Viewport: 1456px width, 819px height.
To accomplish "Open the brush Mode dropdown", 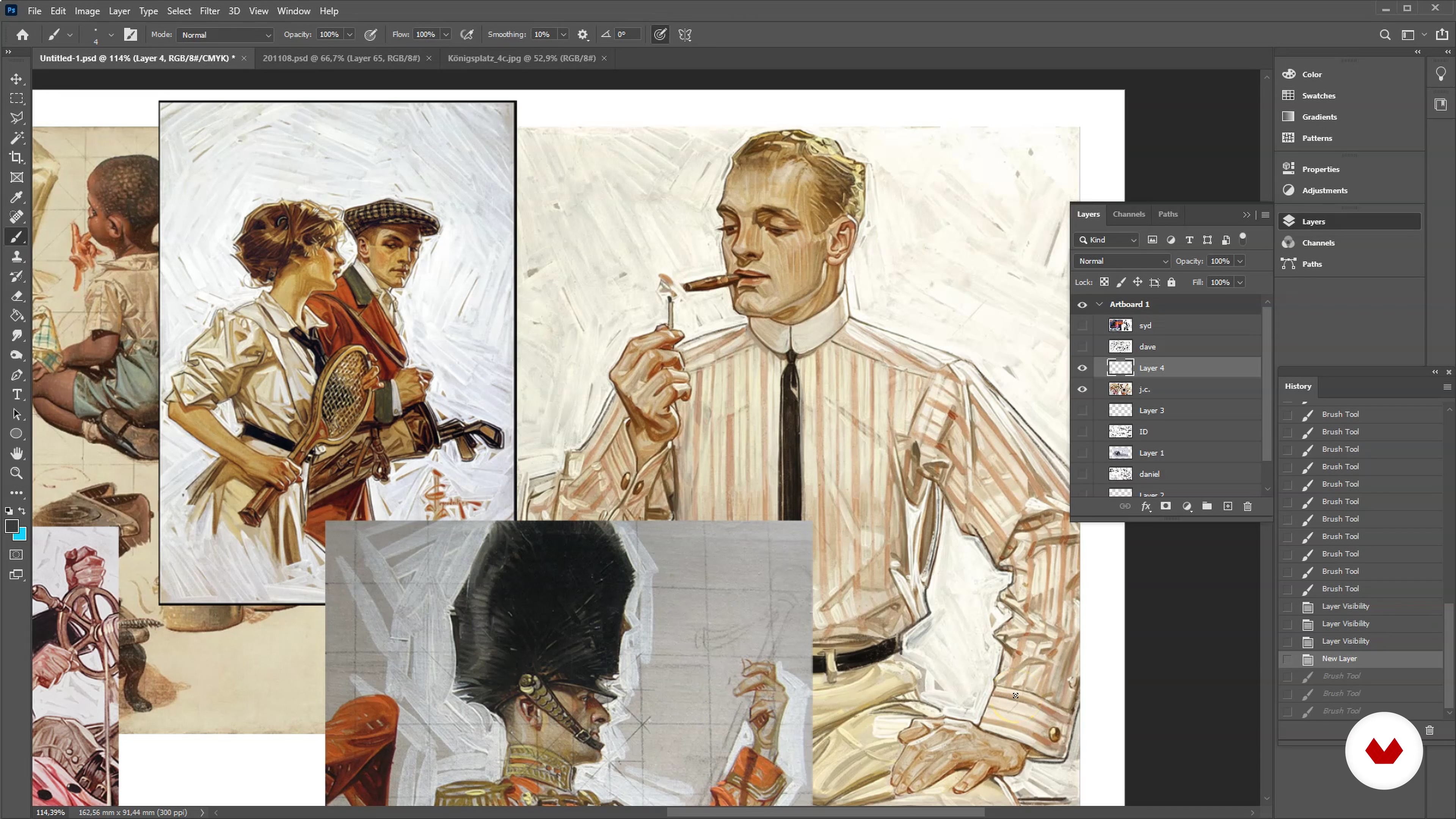I will pos(225,35).
